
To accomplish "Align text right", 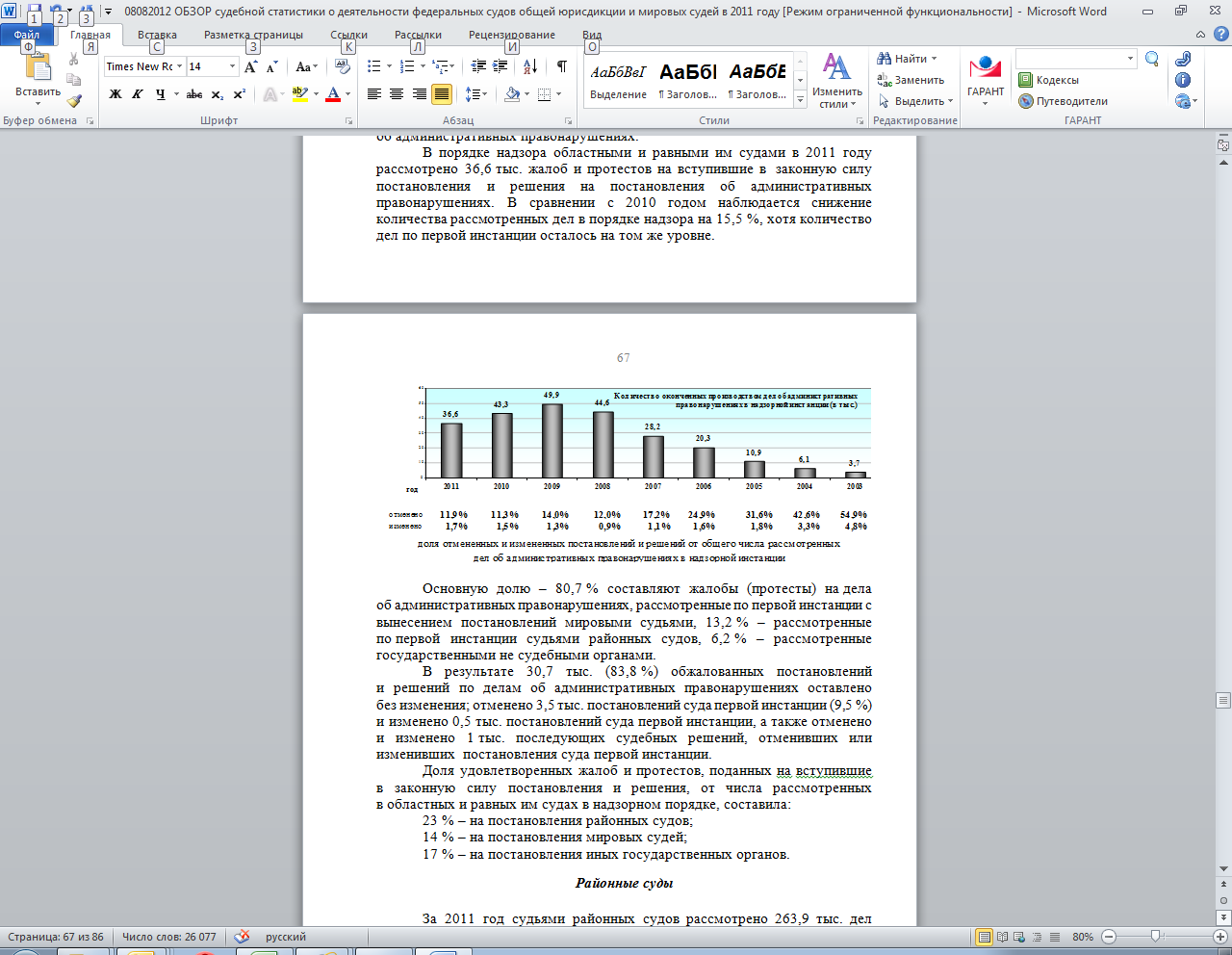I will coord(419,94).
